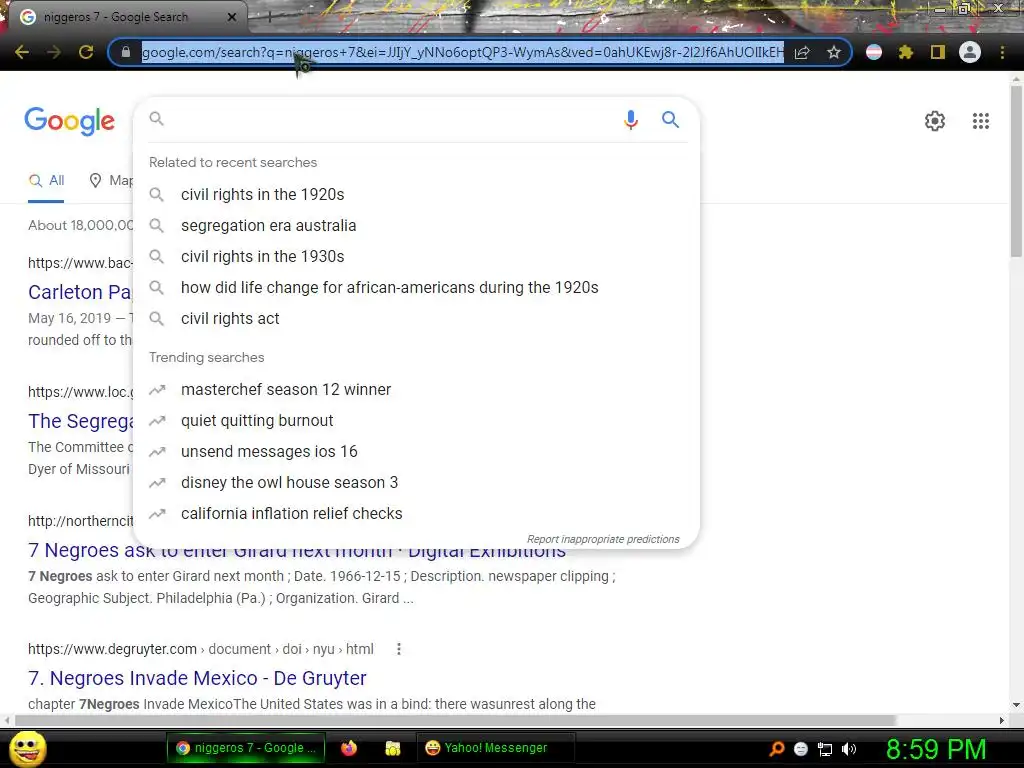The image size is (1024, 768).
Task: Click the 8:59 PM taskbar clock
Action: click(936, 749)
